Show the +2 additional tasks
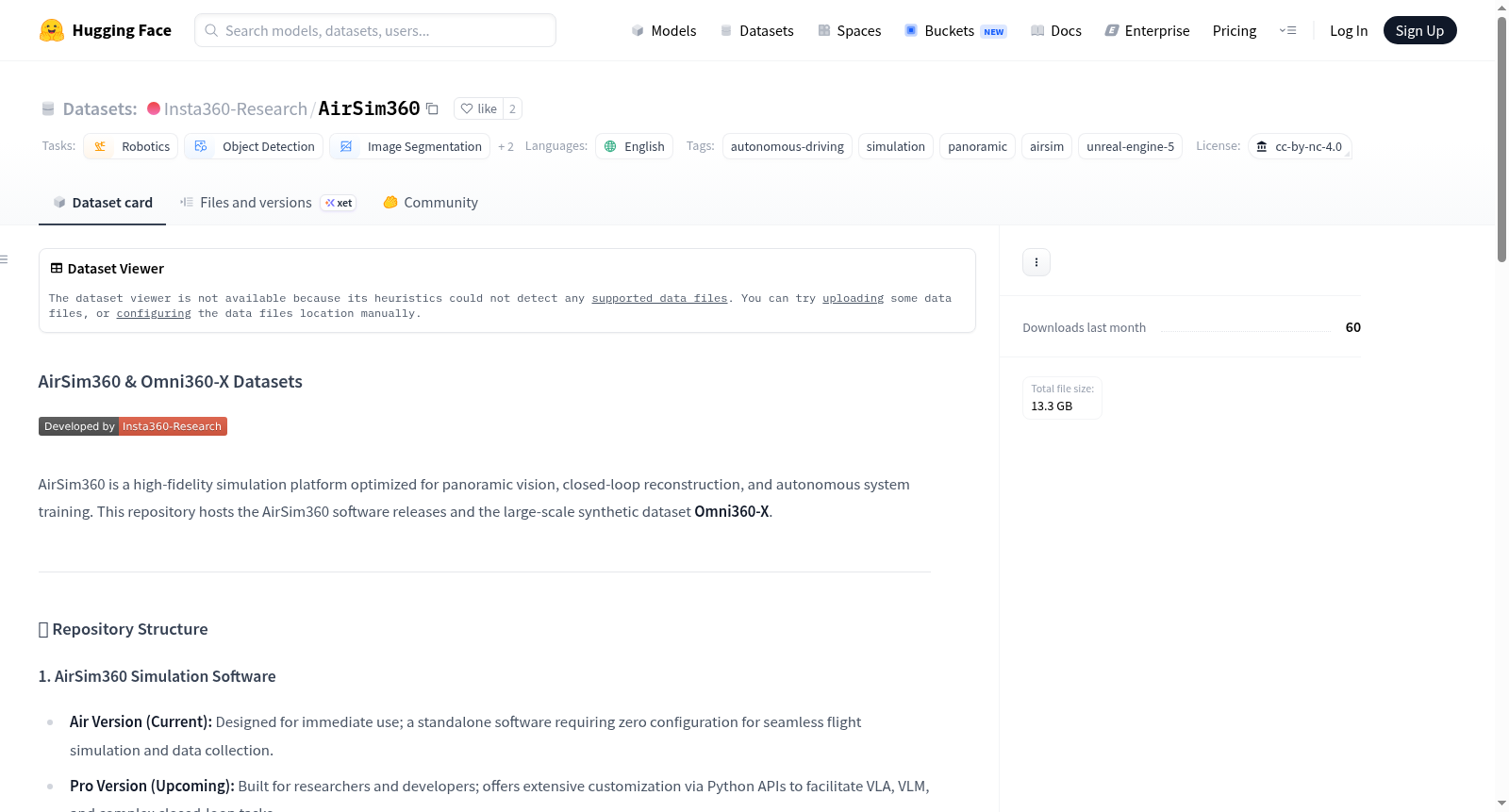The height and width of the screenshot is (812, 1509). point(506,146)
